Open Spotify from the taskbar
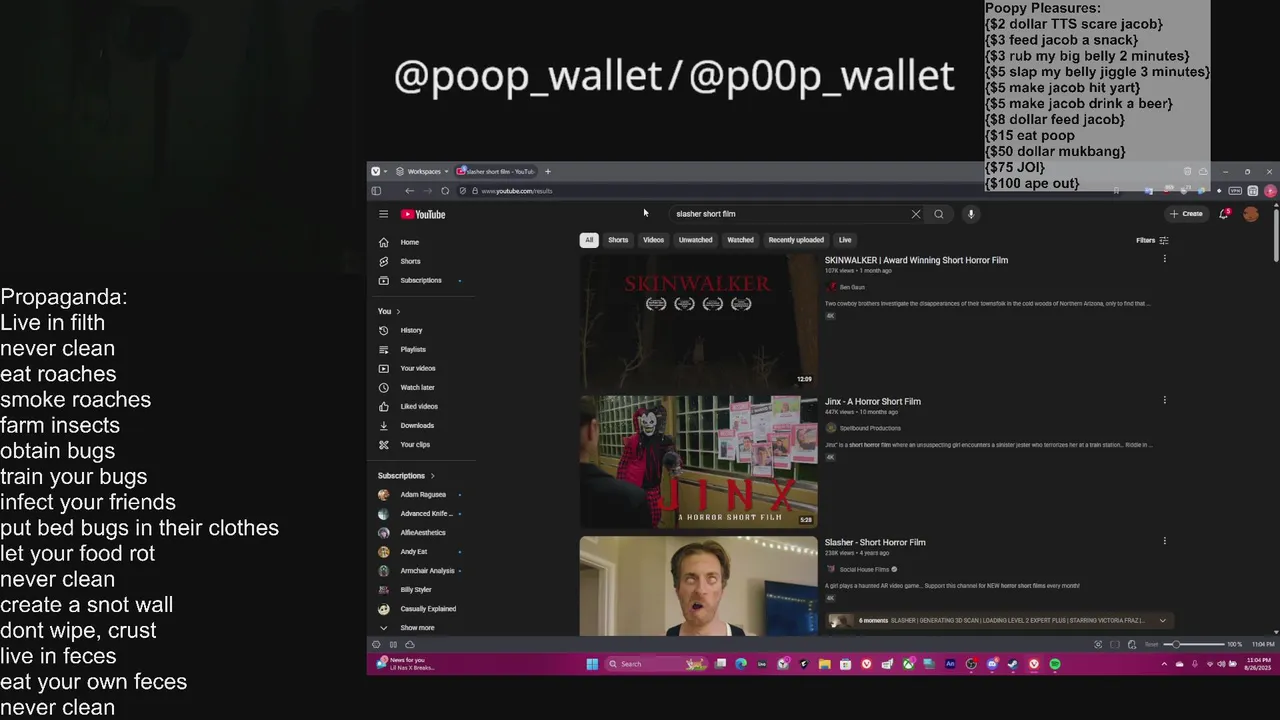1280x720 pixels. tap(1055, 664)
